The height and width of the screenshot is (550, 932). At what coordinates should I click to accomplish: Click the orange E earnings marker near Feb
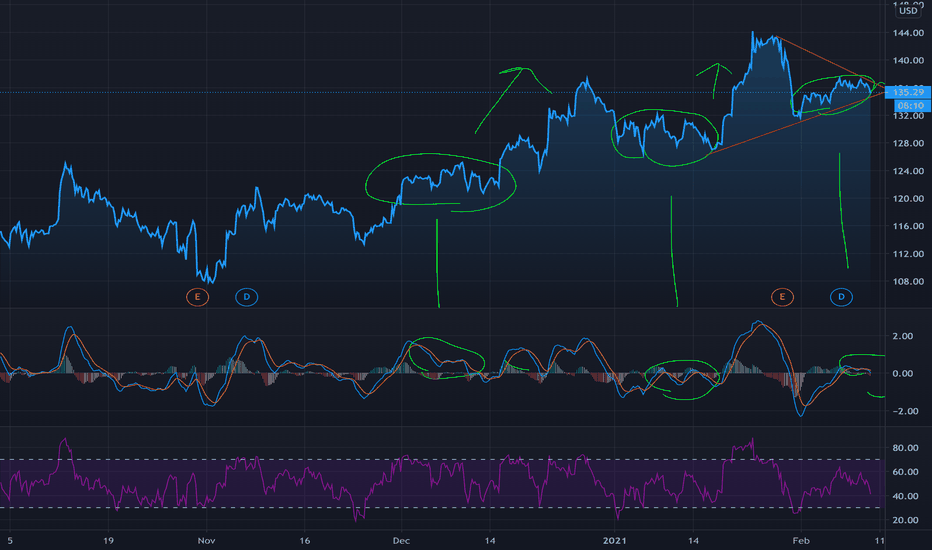tap(782, 297)
